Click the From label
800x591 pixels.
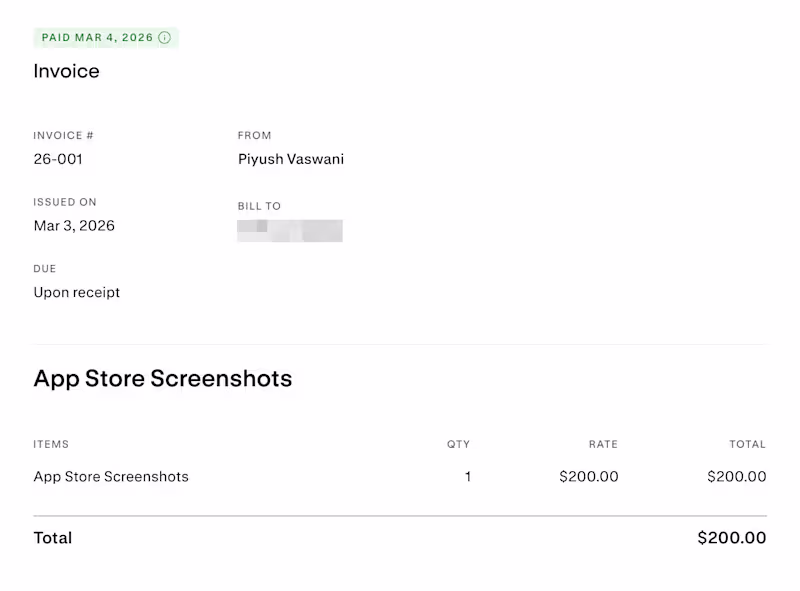pyautogui.click(x=254, y=136)
